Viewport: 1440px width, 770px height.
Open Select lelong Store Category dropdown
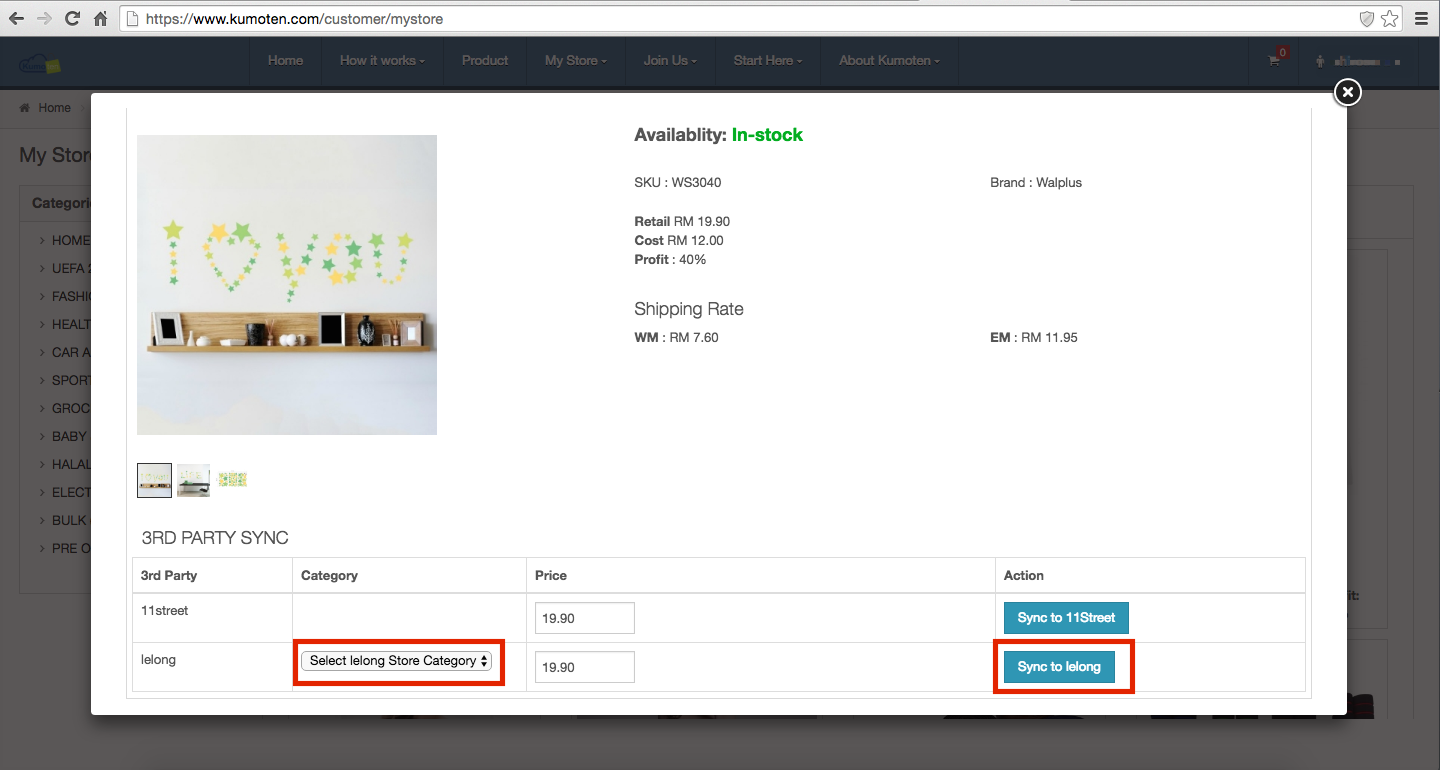tap(397, 661)
